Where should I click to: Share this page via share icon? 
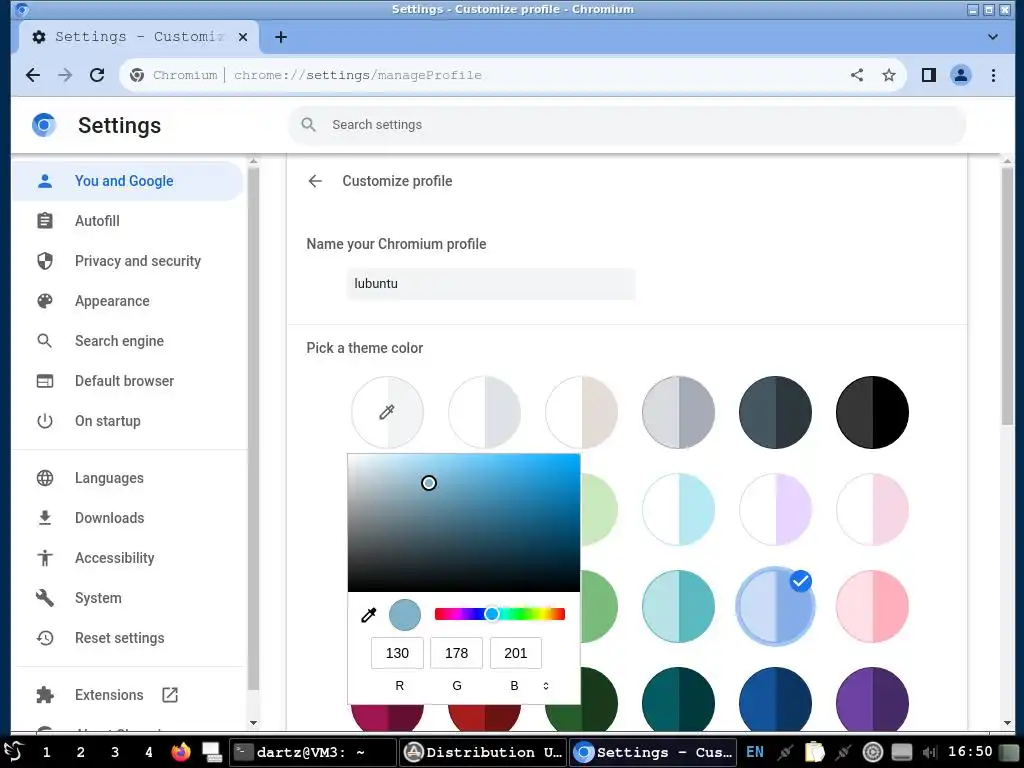tap(857, 75)
